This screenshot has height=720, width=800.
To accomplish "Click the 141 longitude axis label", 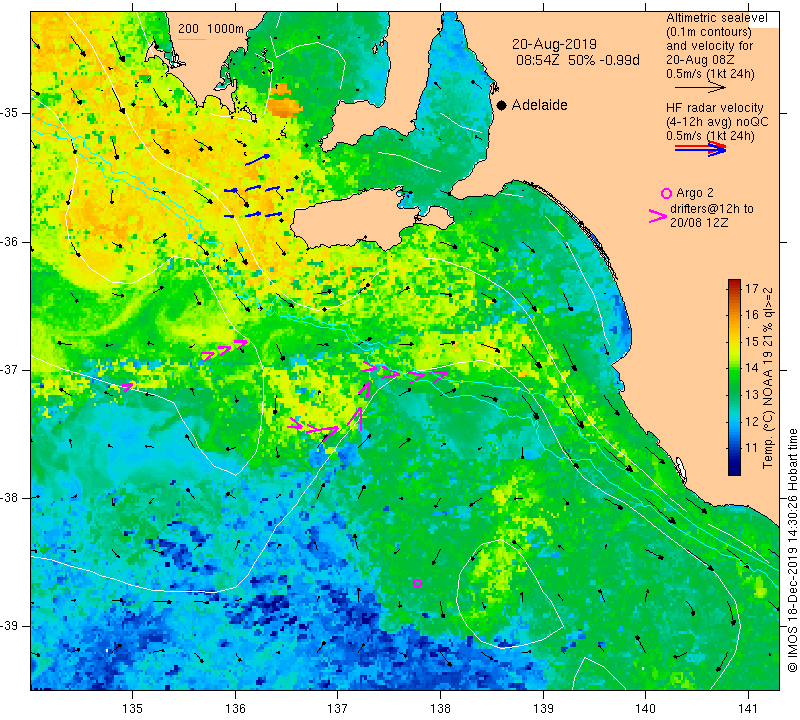I will [x=748, y=708].
